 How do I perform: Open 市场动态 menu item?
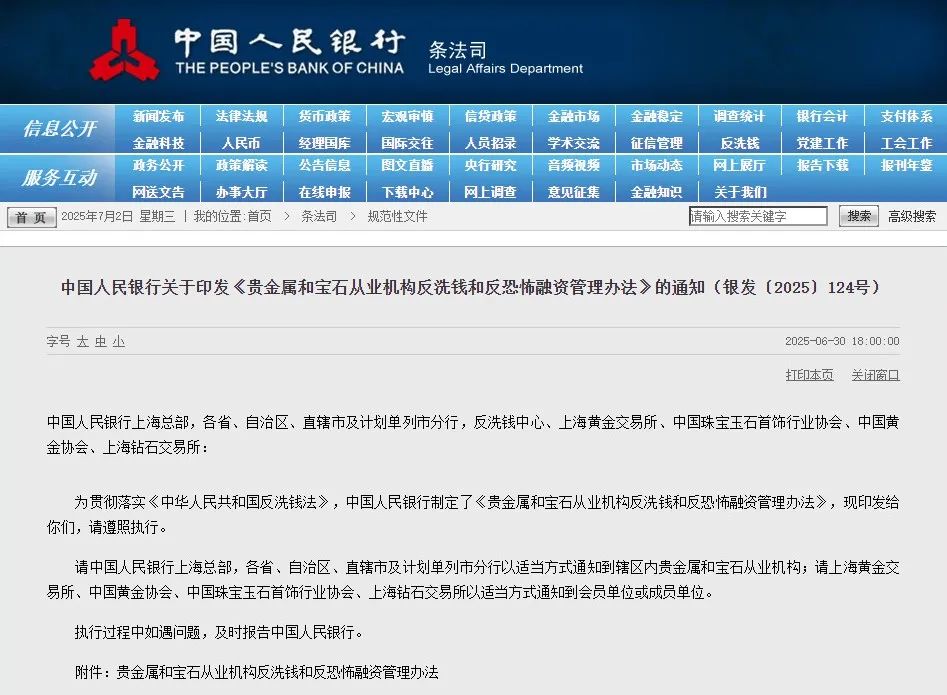coord(656,165)
